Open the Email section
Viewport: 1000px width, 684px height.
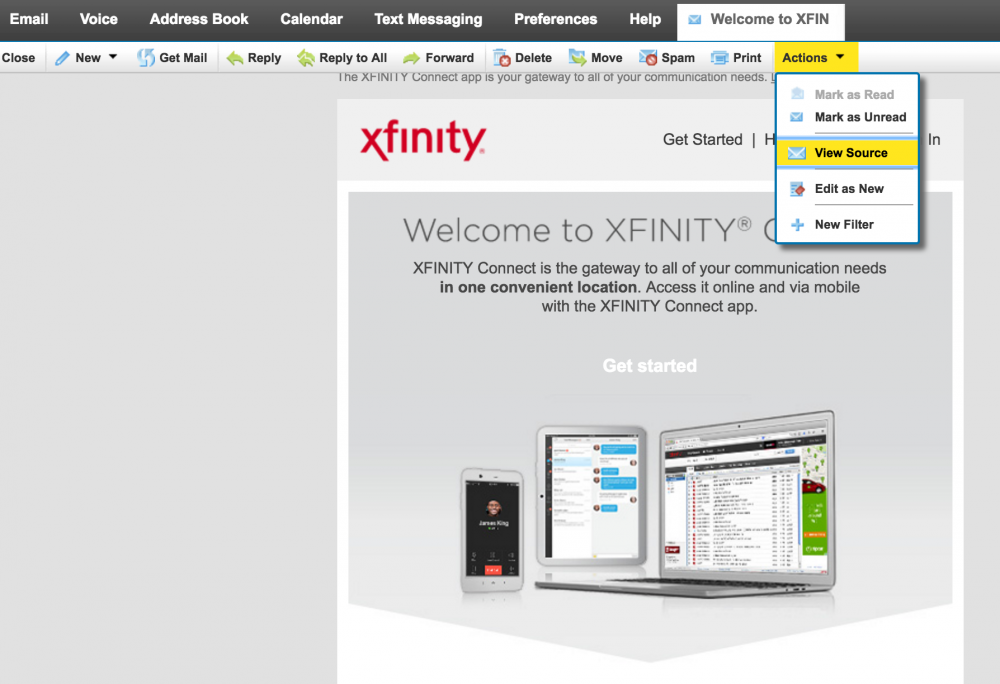[x=29, y=19]
